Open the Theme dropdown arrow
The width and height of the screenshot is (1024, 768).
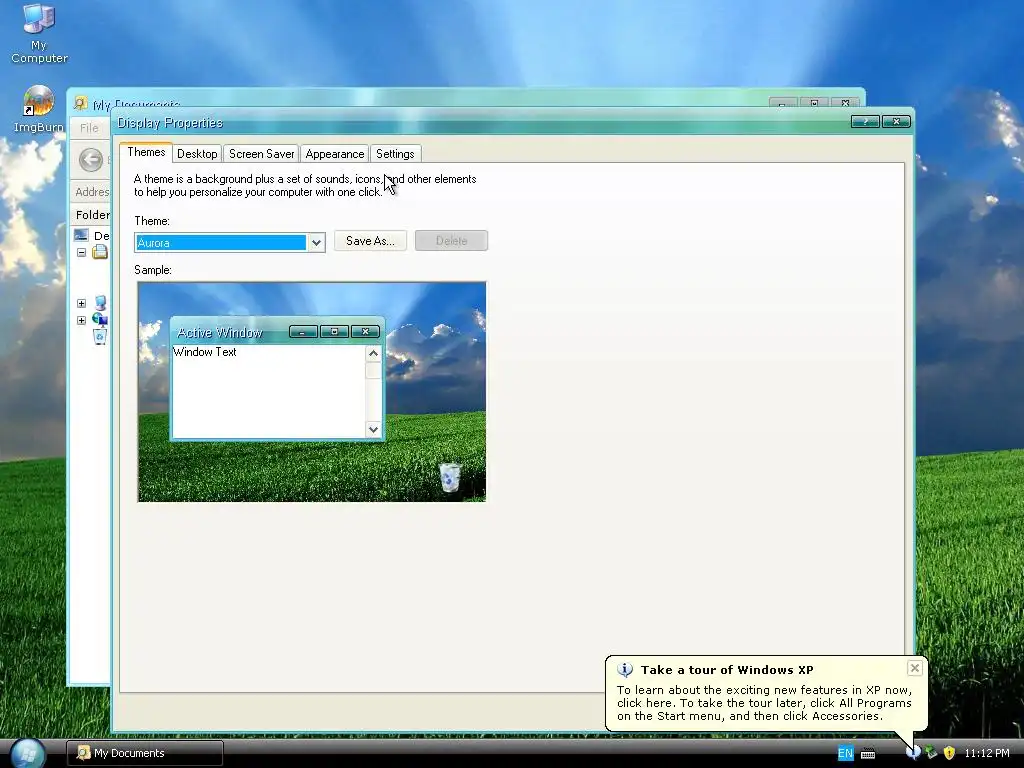316,243
